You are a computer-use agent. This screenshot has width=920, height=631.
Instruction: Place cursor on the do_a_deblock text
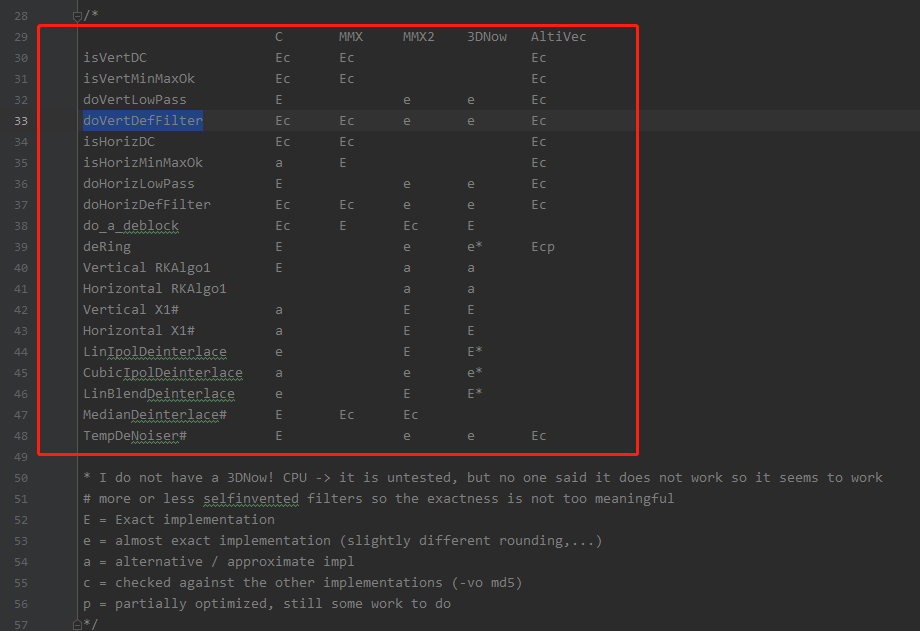click(131, 226)
